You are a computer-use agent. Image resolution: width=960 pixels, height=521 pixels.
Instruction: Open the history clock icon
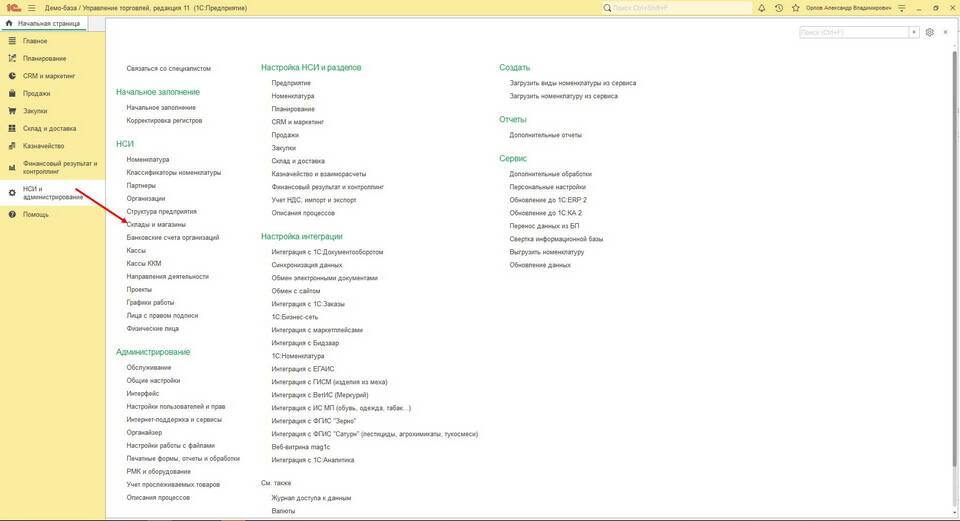point(779,8)
